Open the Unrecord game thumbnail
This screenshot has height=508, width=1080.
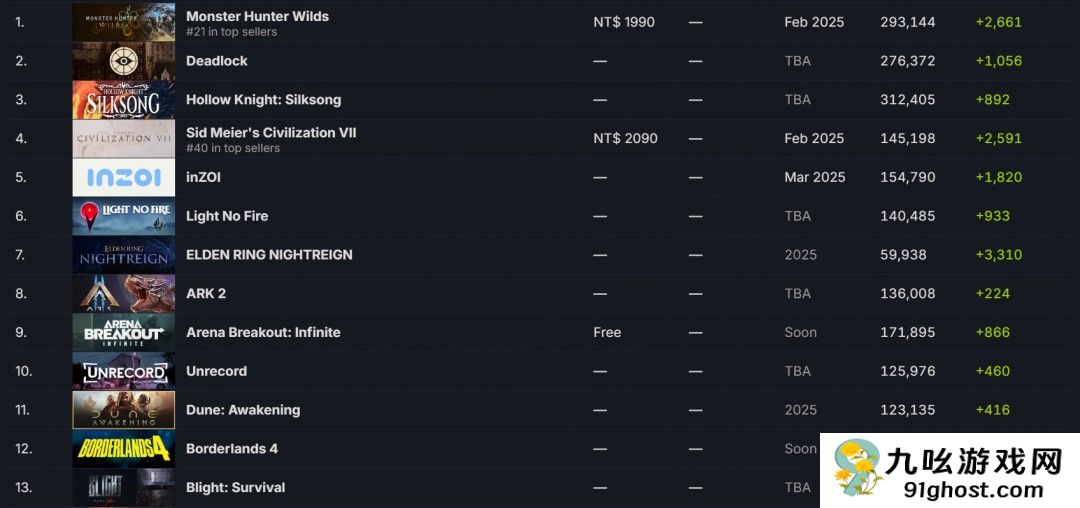point(123,371)
